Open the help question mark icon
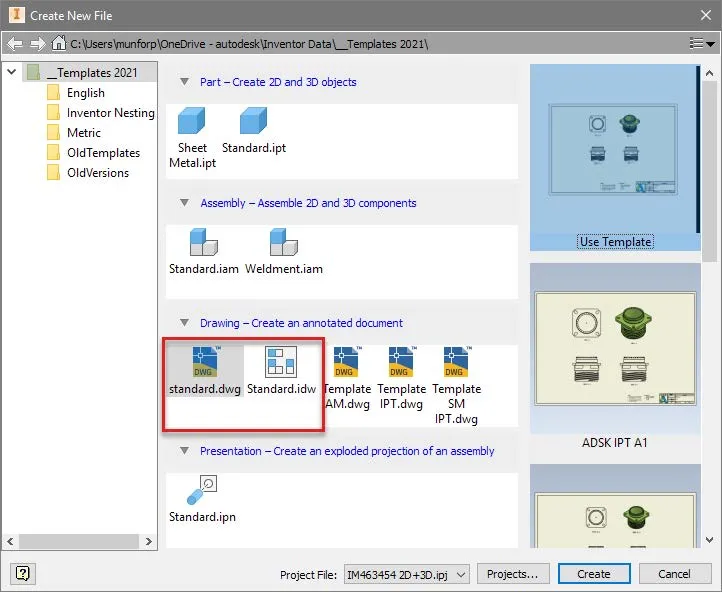This screenshot has height=592, width=722. [23, 574]
